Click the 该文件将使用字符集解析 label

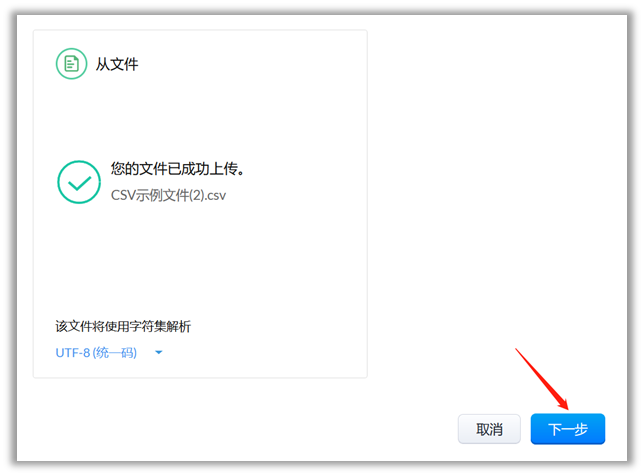tap(122, 327)
